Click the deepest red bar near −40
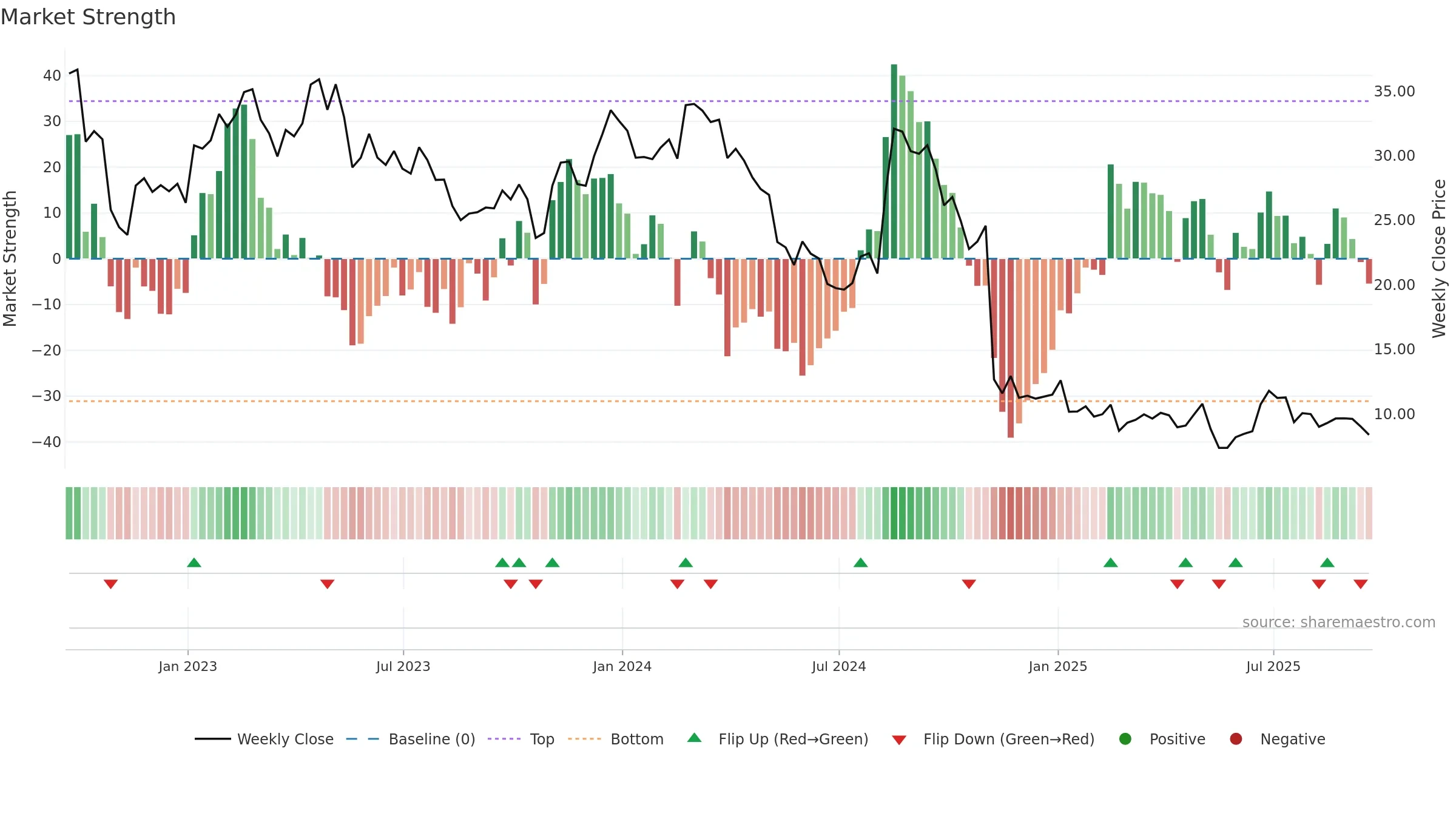The width and height of the screenshot is (1456, 819). point(1010,348)
